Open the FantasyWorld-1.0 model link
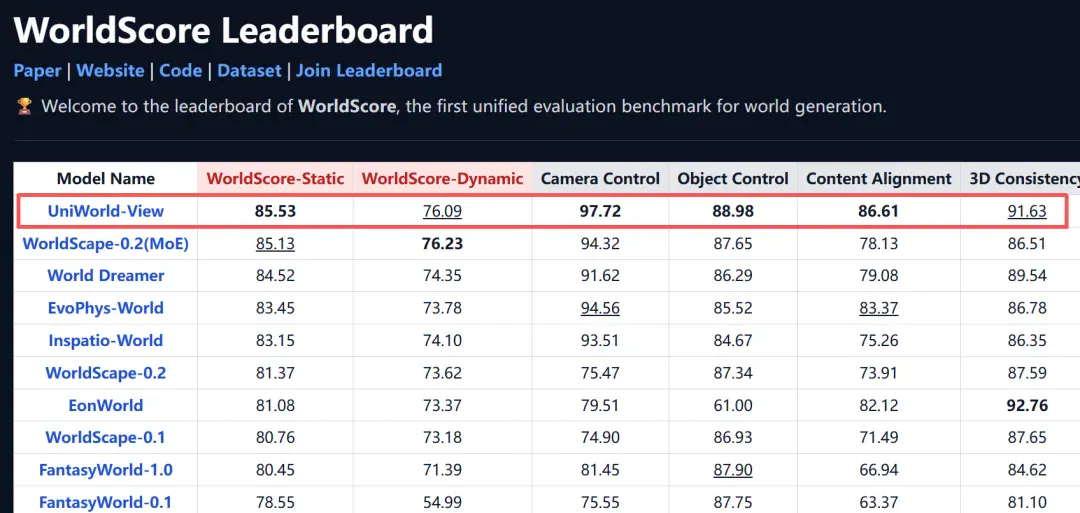Screen dimensions: 1080x513 105,470
